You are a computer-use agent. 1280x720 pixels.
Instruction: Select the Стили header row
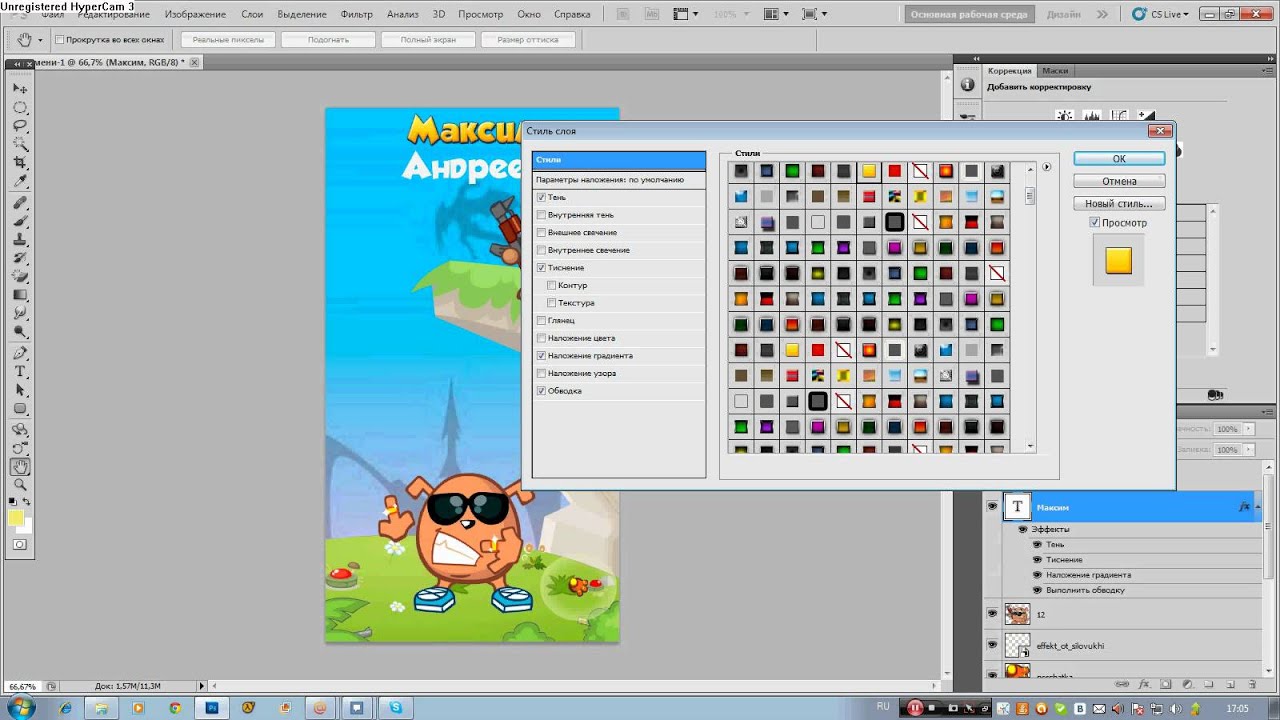pyautogui.click(x=619, y=160)
